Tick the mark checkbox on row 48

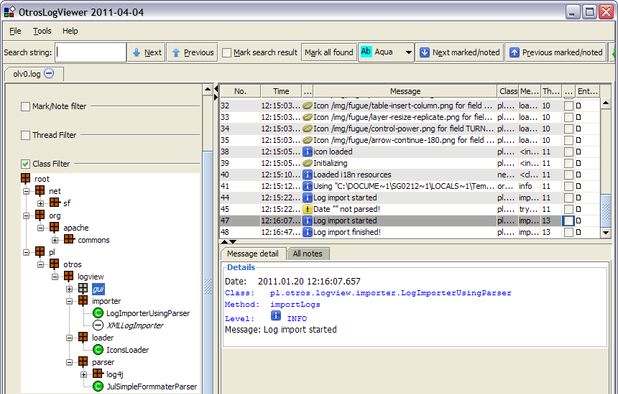tap(568, 232)
